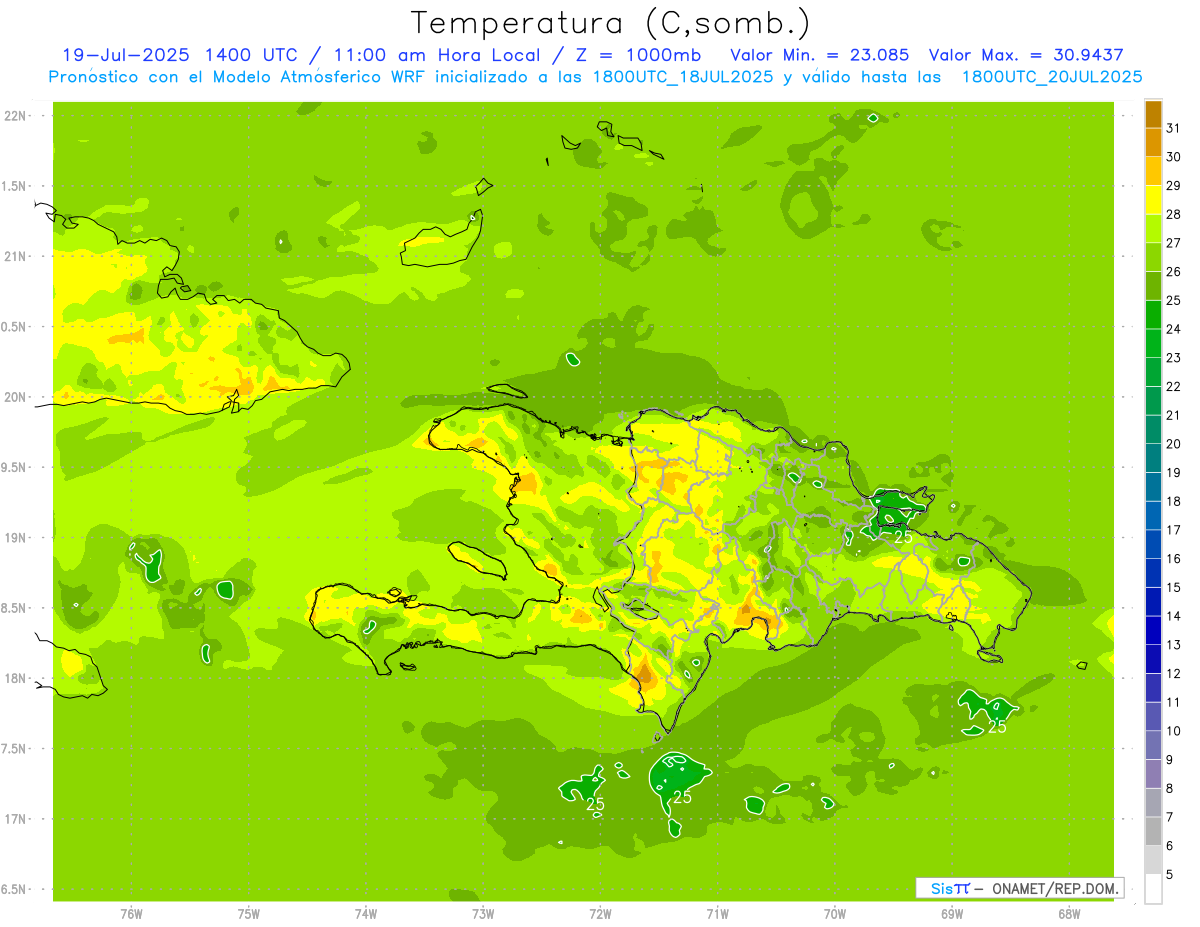This screenshot has height=927, width=1200.
Task: Click the legend value '12'
Action: [x=1174, y=674]
